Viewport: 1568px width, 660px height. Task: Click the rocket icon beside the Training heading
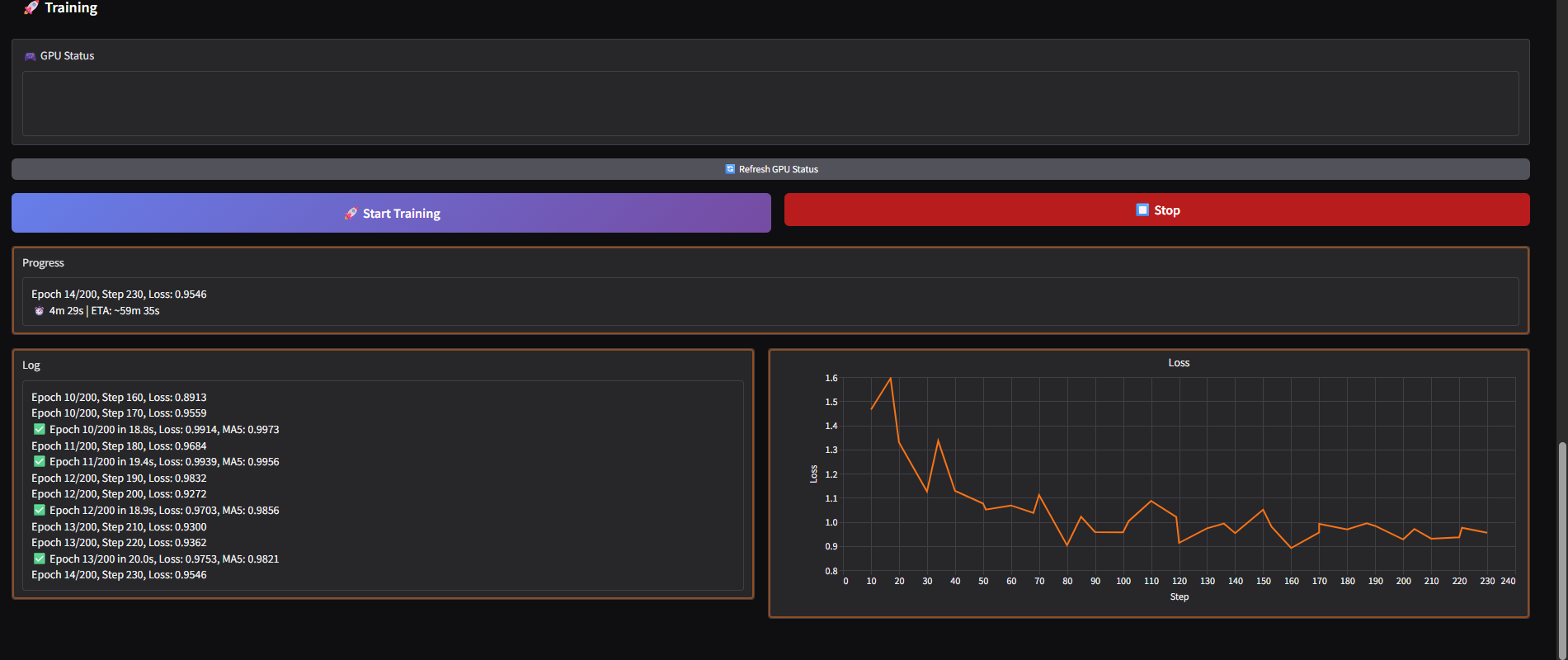click(x=31, y=7)
